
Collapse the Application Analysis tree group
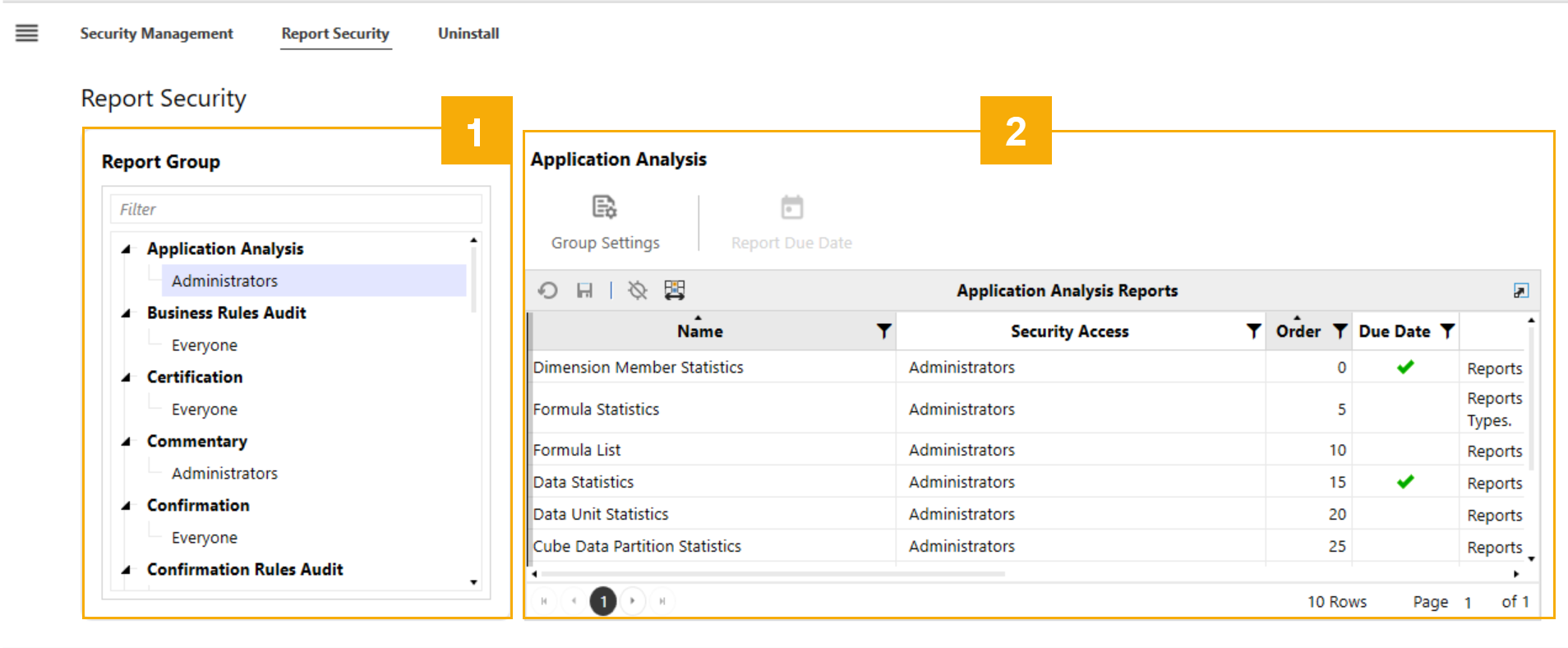[126, 249]
